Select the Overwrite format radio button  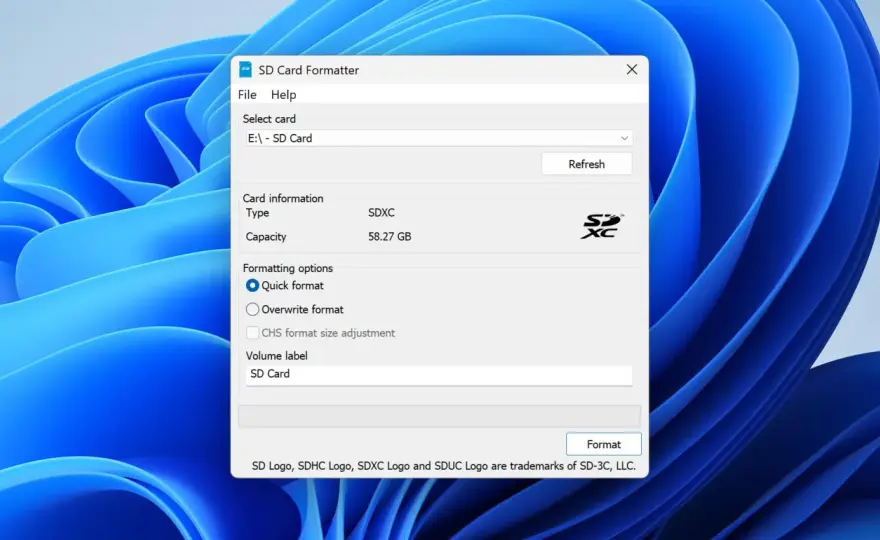(x=253, y=309)
